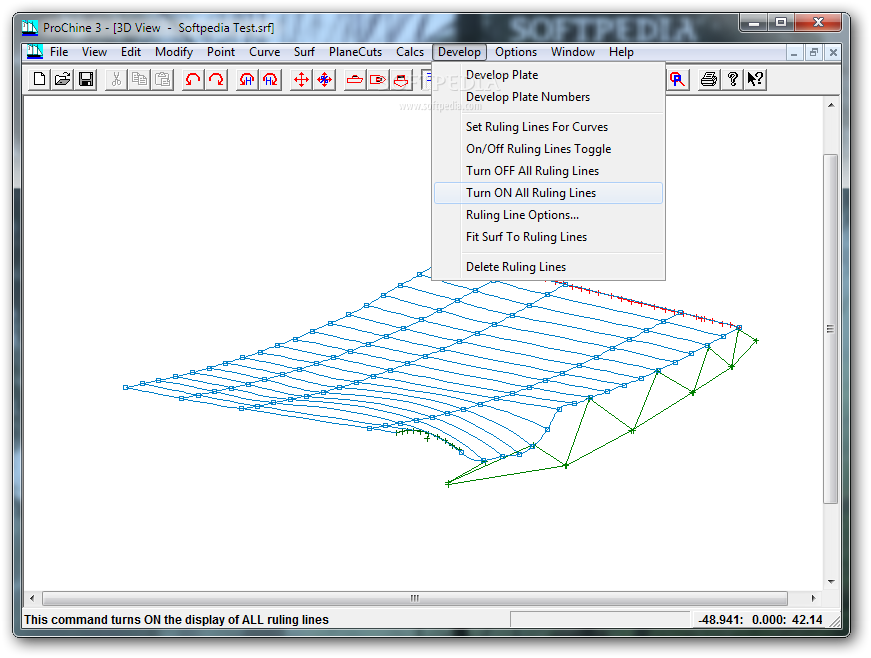Choose Develop Plate Numbers
Viewport: 871px width, 658px height.
point(548,97)
